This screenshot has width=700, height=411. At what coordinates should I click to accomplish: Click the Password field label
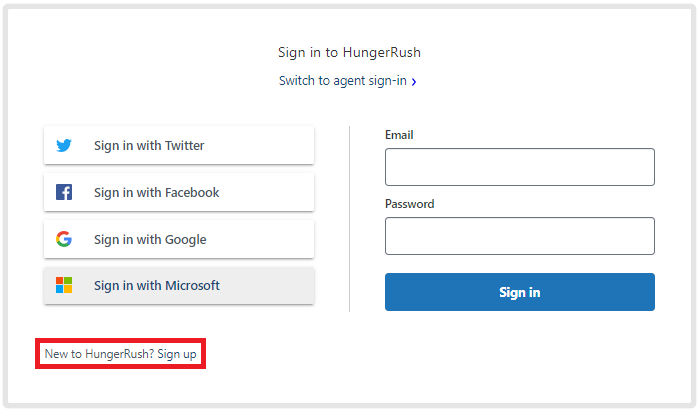tap(409, 204)
